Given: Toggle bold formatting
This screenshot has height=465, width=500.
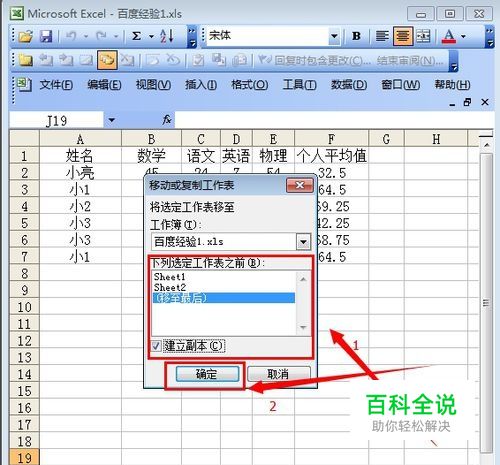Looking at the screenshot, I should tap(356, 36).
